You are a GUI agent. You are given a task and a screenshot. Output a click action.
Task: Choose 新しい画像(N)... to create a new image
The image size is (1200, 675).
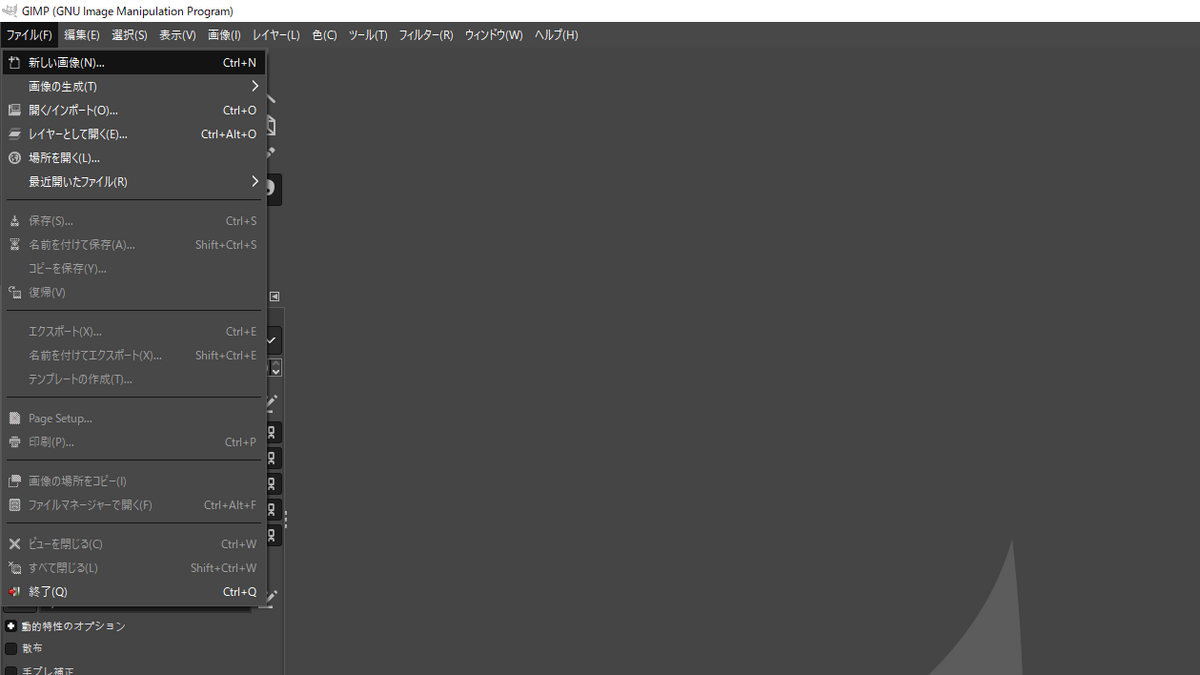pyautogui.click(x=134, y=62)
